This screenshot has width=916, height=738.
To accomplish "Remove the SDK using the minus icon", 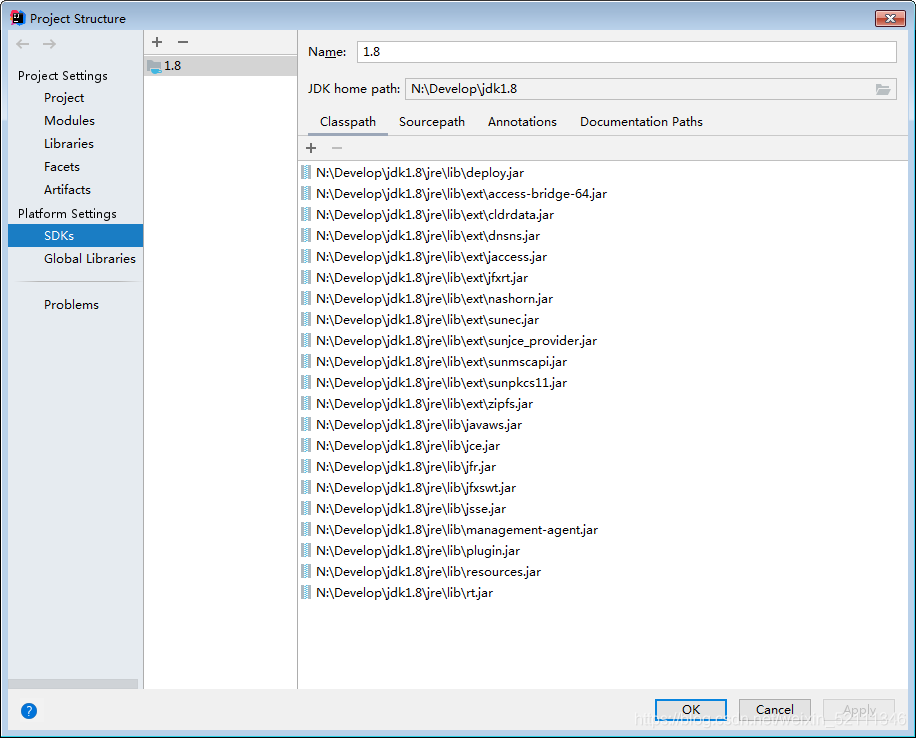I will [x=182, y=42].
